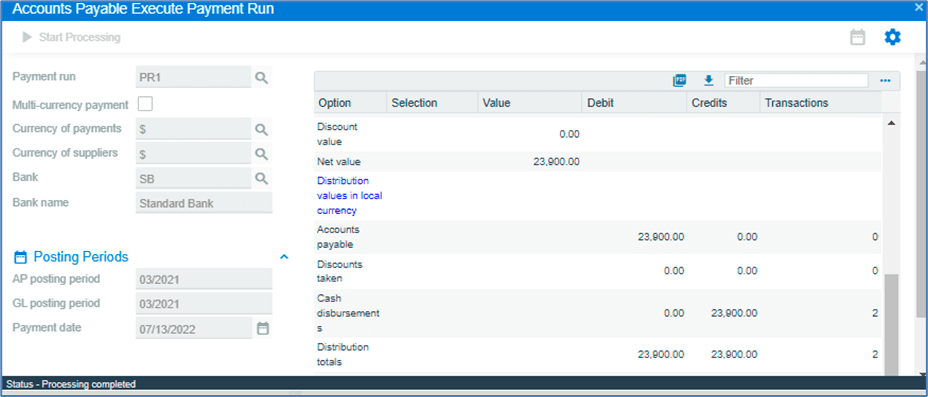
Task: Click the Transactions column header
Action: coord(821,103)
